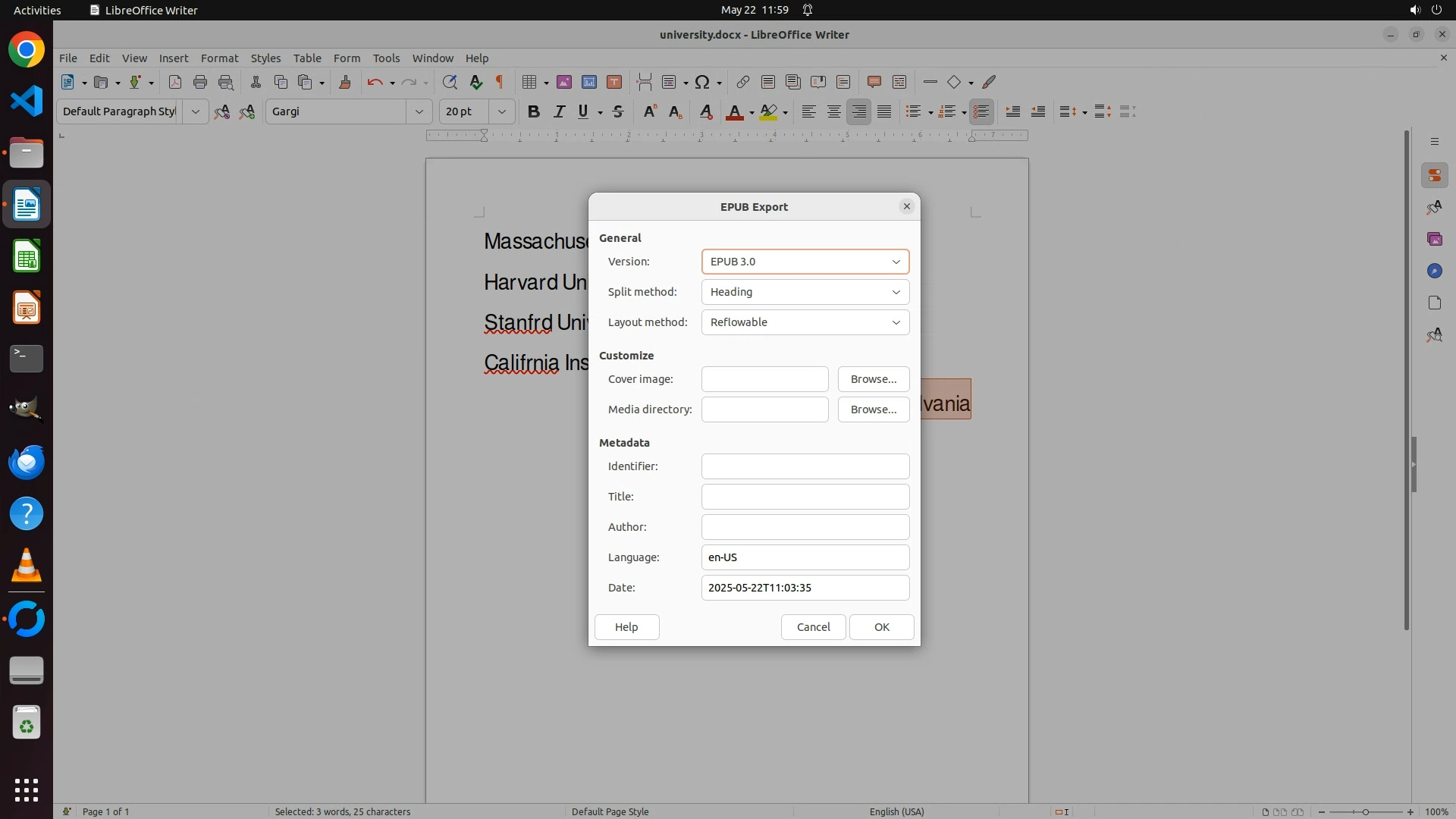The height and width of the screenshot is (819, 1456).
Task: Click the Bold formatting icon
Action: pos(533,111)
